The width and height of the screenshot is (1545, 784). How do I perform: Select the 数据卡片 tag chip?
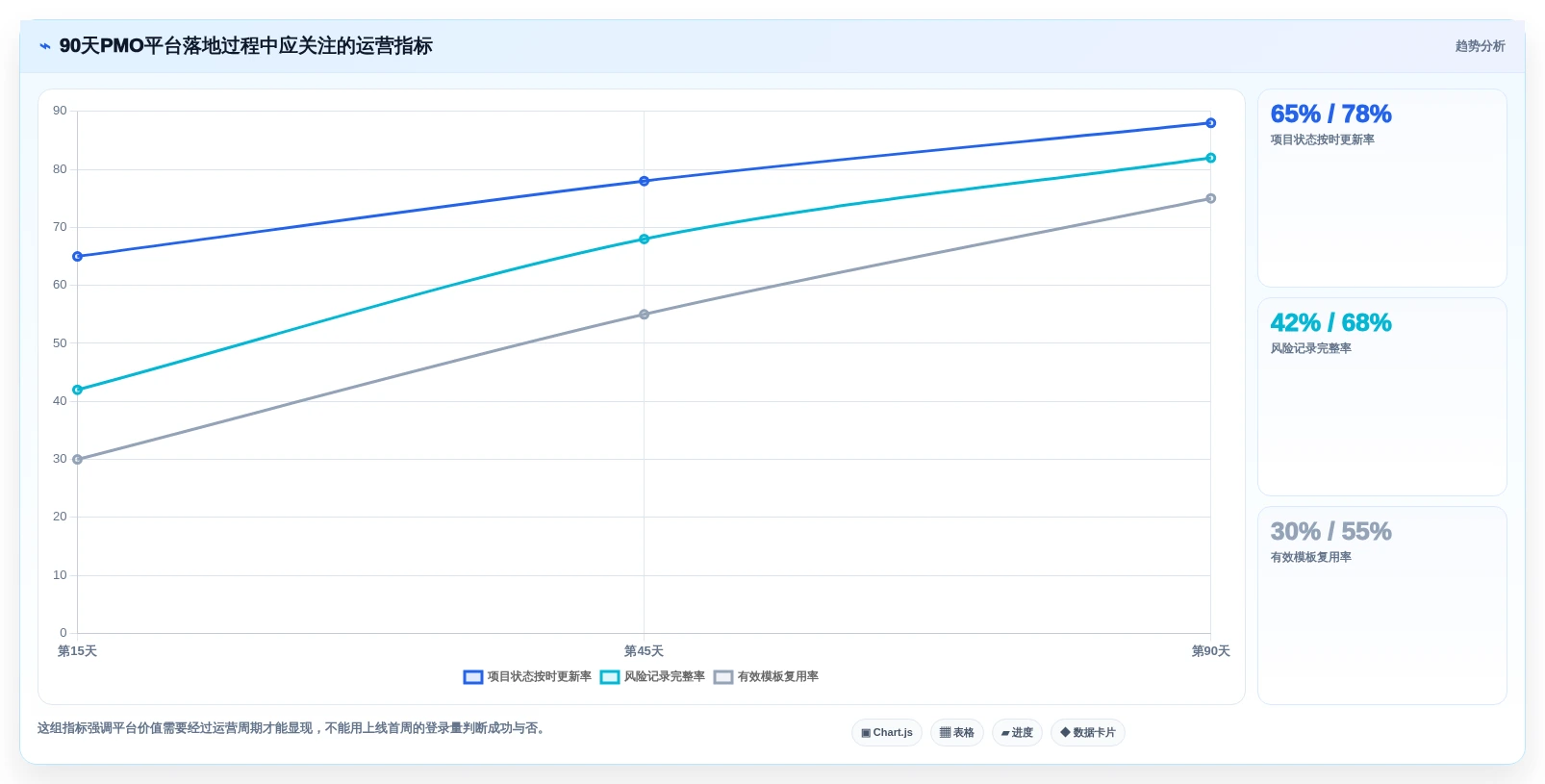1088,733
